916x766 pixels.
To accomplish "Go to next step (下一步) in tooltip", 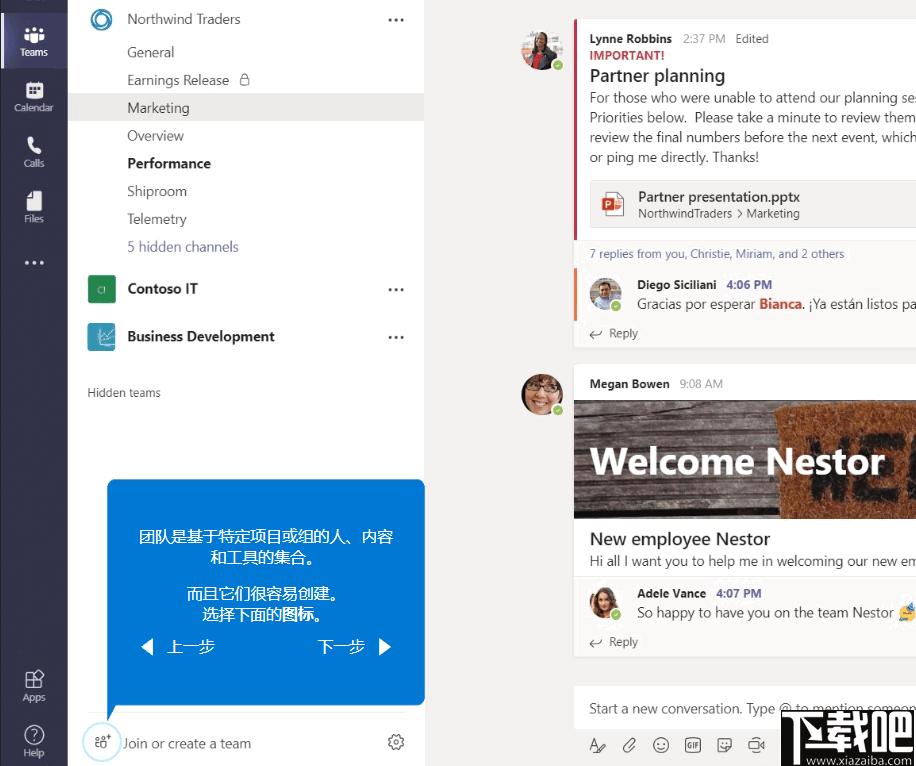I will click(354, 647).
